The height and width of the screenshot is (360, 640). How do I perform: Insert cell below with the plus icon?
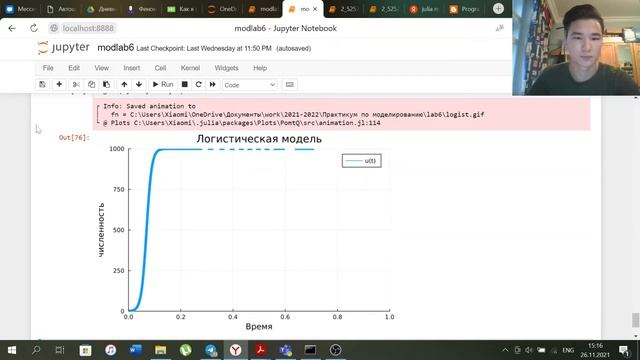point(59,84)
